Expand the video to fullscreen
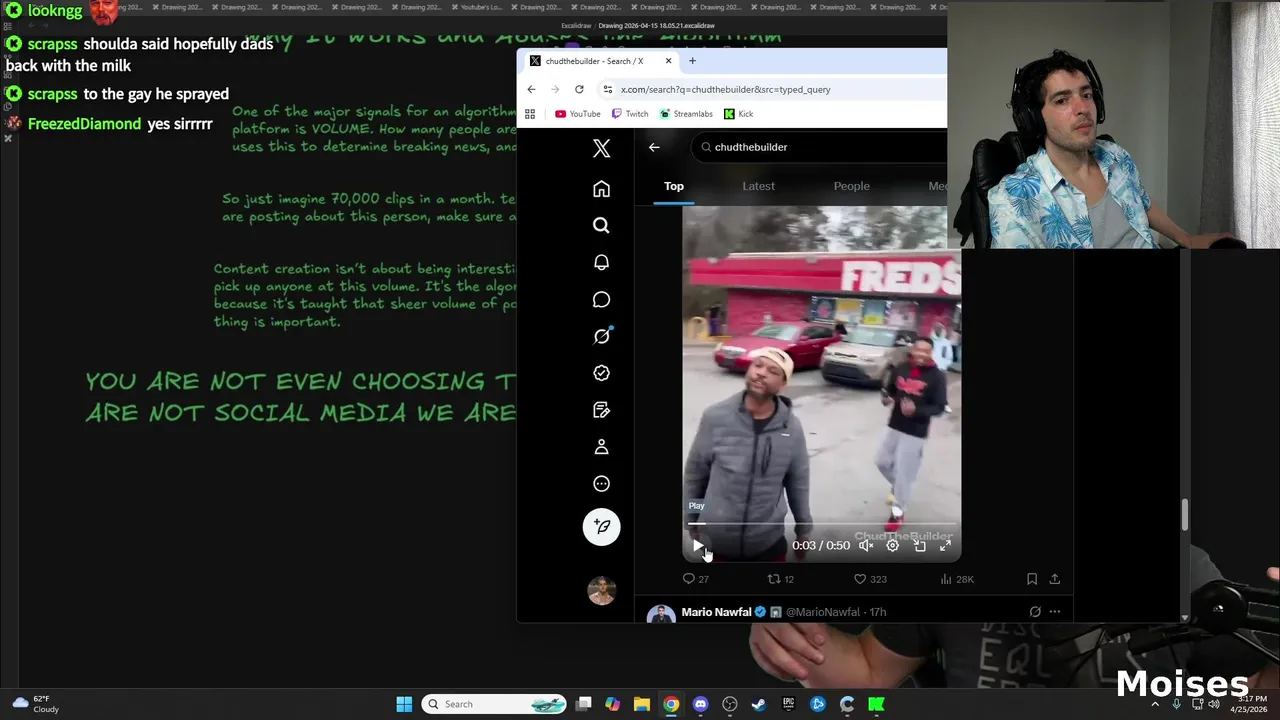1280x720 pixels. (x=945, y=545)
